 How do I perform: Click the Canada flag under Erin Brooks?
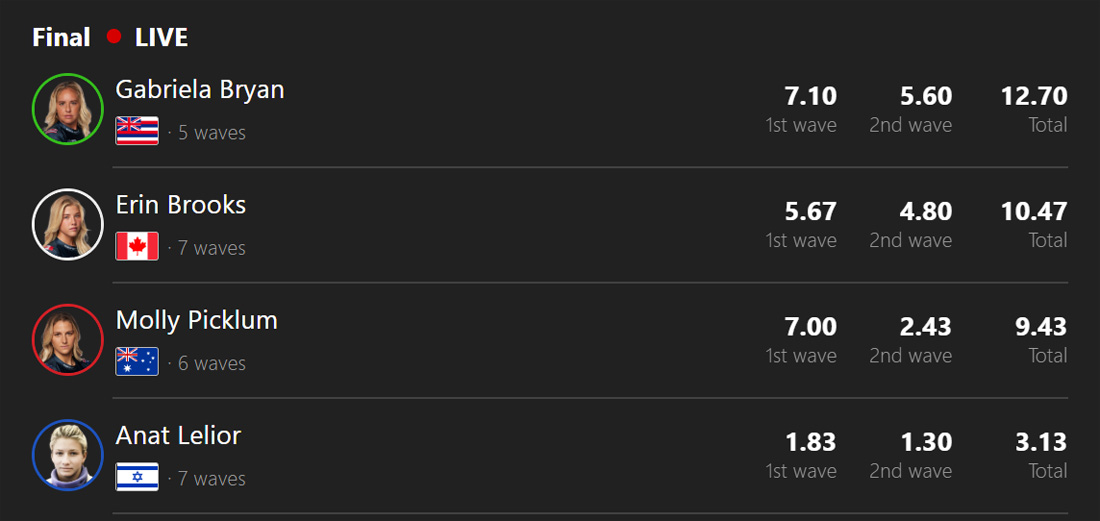(137, 246)
